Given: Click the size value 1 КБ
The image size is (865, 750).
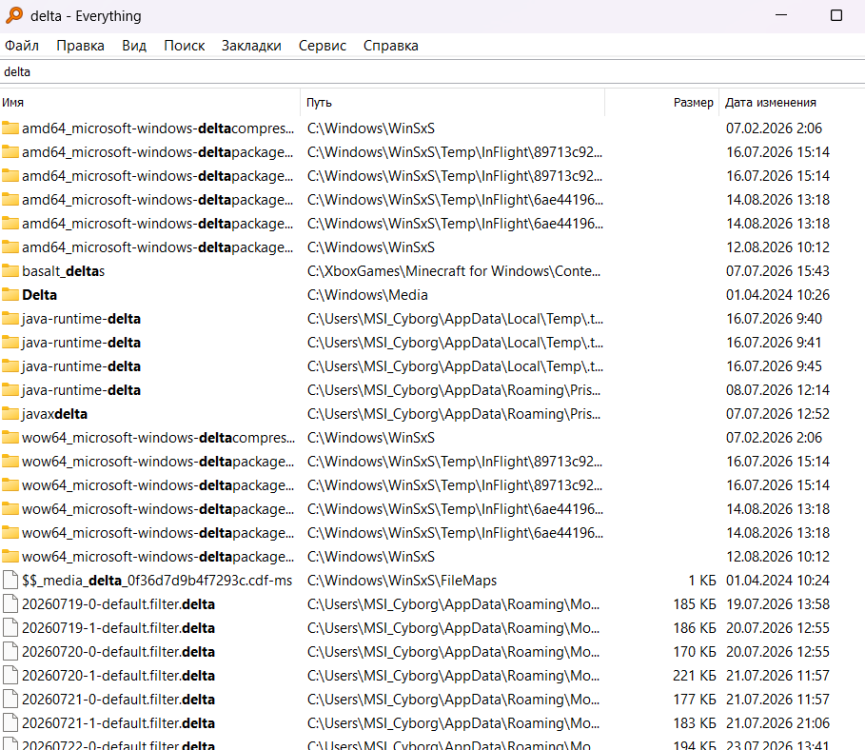Looking at the screenshot, I should tap(702, 580).
